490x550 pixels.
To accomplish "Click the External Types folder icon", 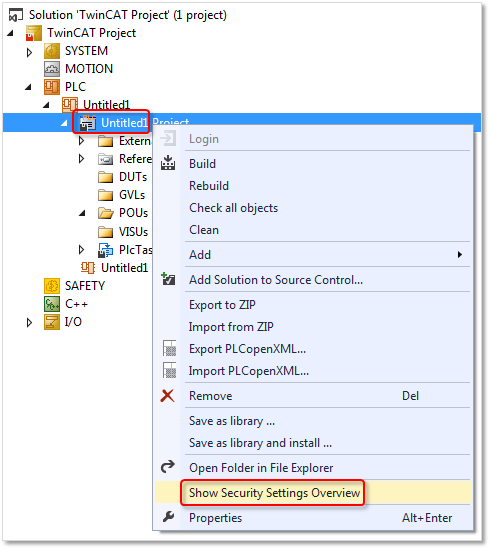I will (106, 141).
